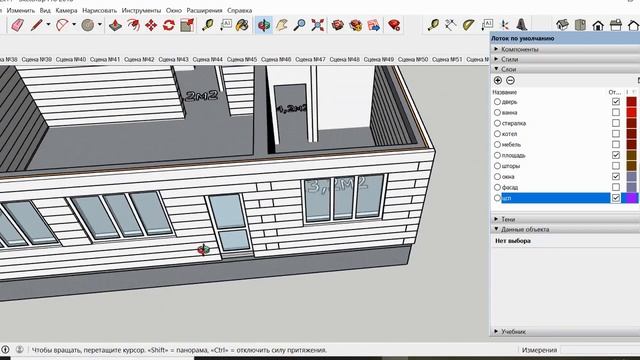Viewport: 640px width, 360px height.
Task: Click the Измерения measurements field
Action: point(600,350)
